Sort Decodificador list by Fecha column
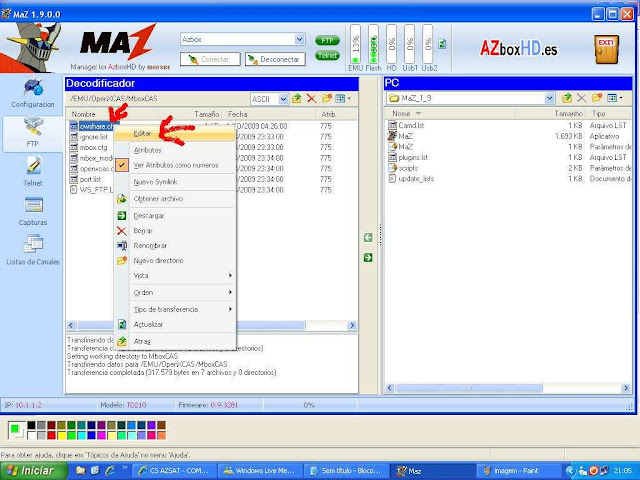The image size is (640, 480). click(269, 114)
